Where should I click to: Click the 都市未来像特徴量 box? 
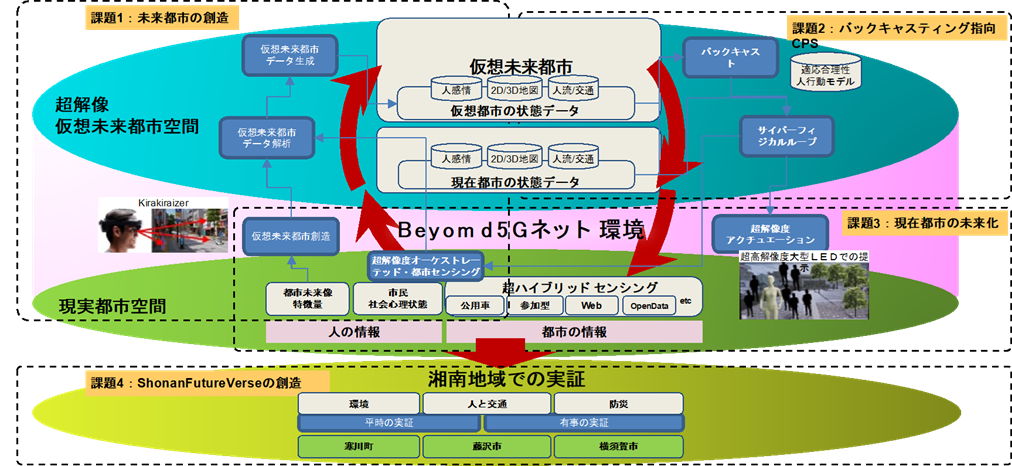(307, 299)
